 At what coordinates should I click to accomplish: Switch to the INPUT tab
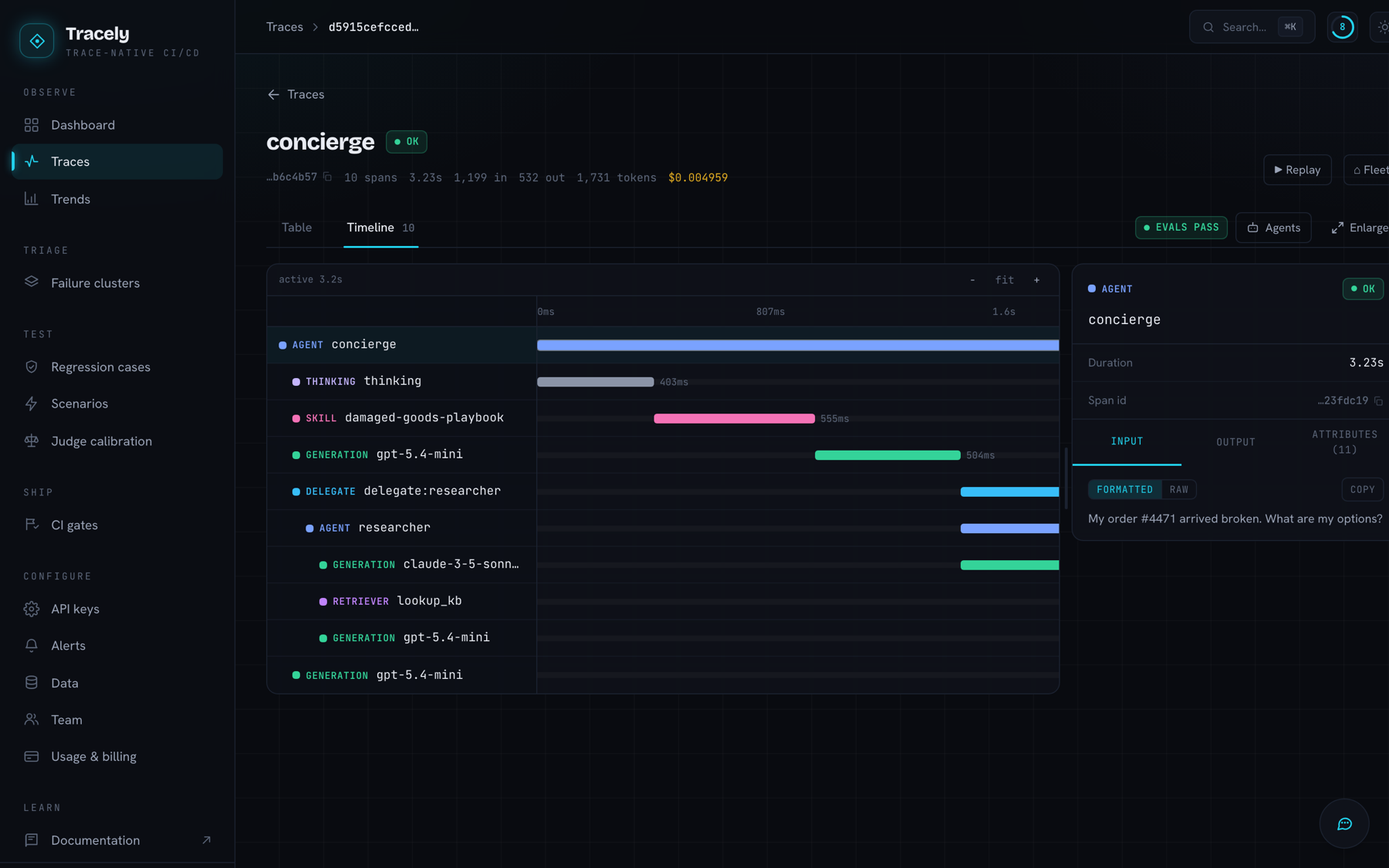(1127, 441)
